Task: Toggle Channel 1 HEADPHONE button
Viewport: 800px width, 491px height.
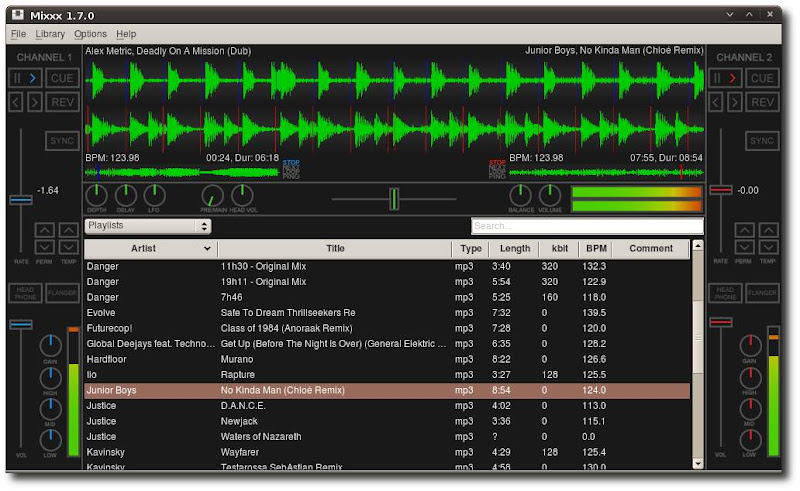Action: [x=26, y=293]
